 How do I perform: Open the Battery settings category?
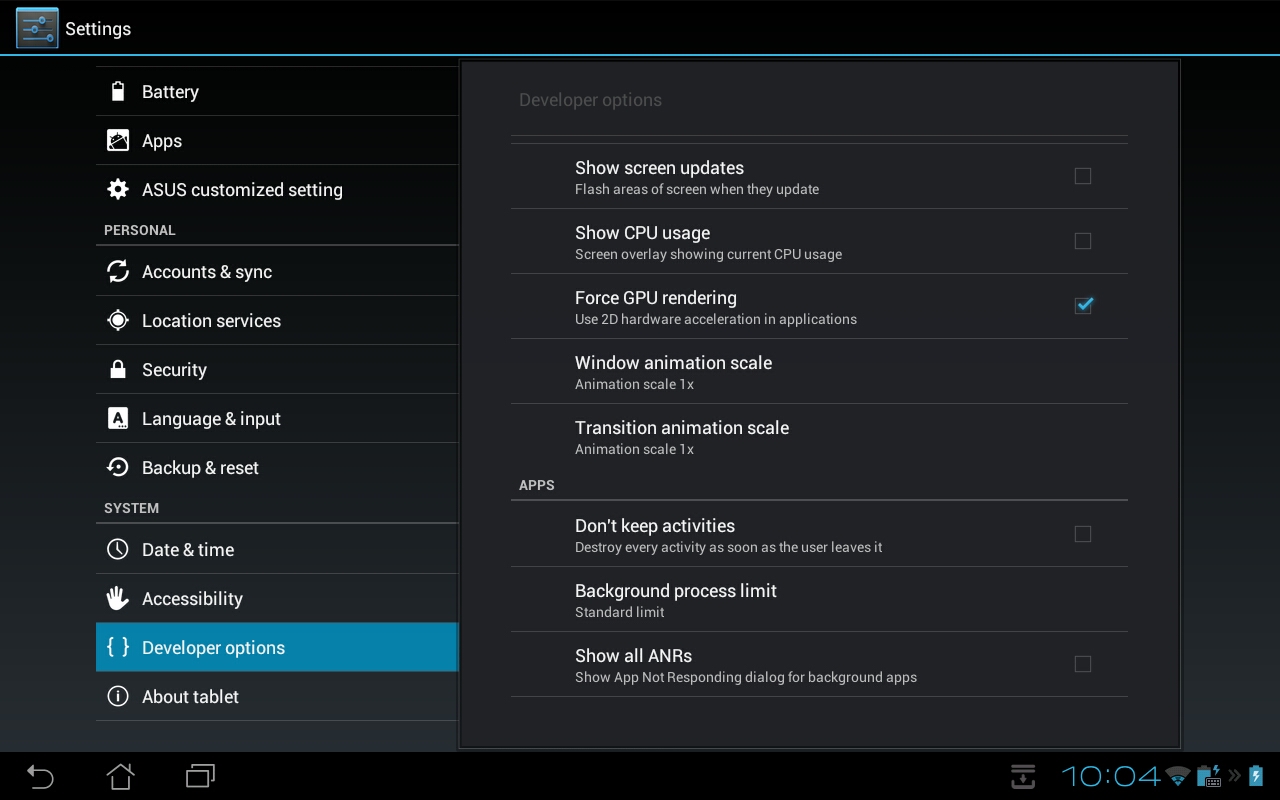277,91
